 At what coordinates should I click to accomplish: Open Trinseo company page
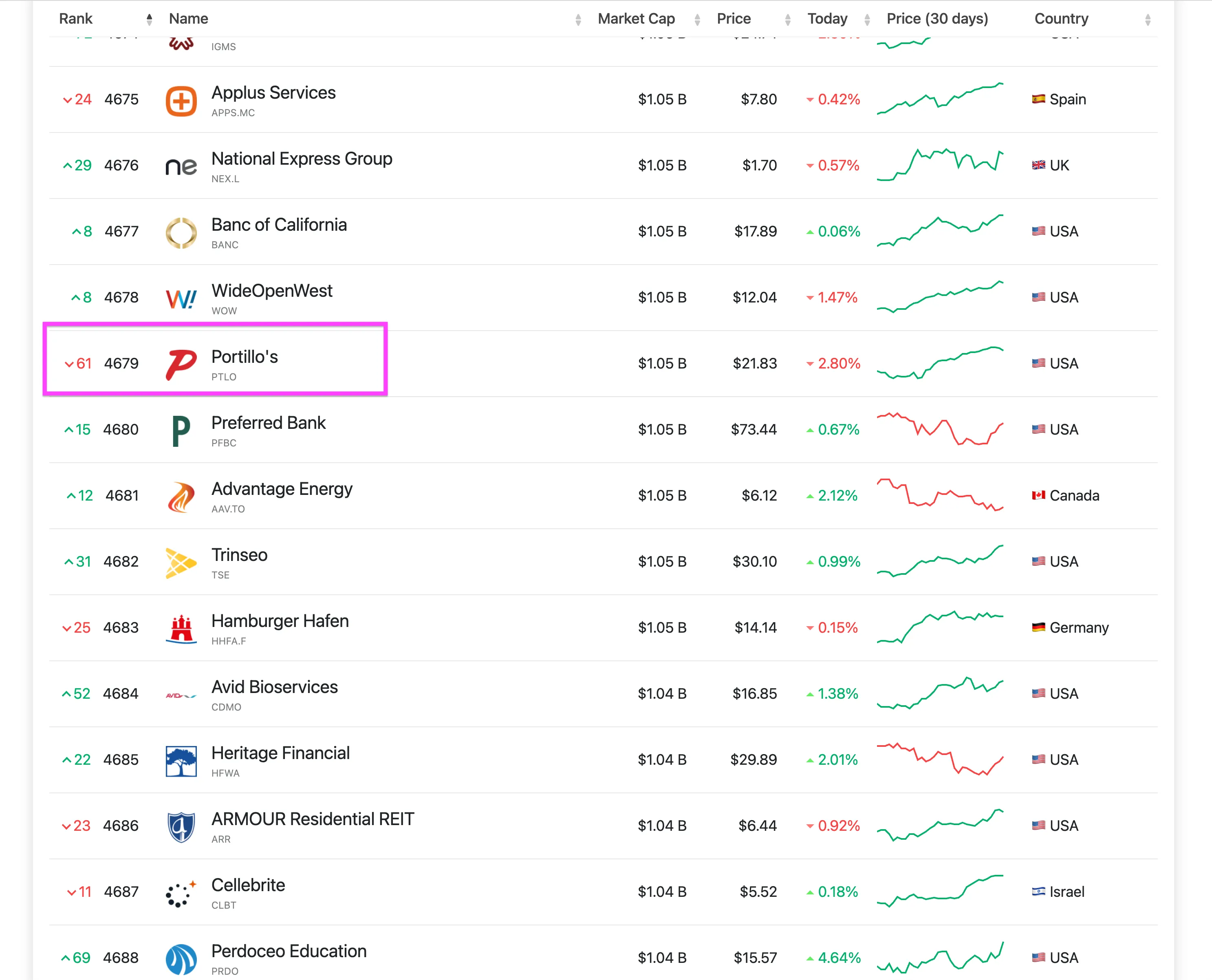[x=239, y=555]
